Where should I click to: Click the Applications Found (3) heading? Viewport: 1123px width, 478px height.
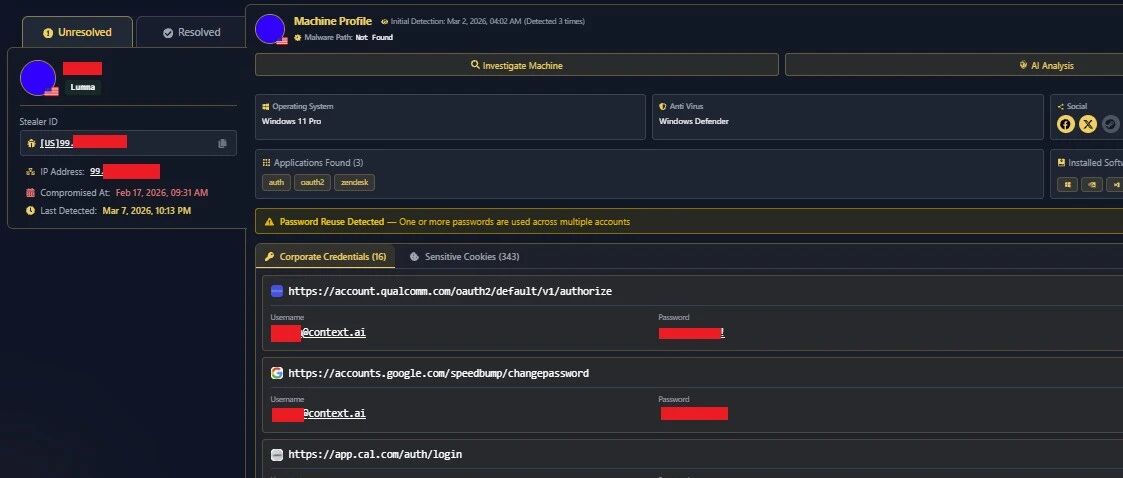coord(318,163)
